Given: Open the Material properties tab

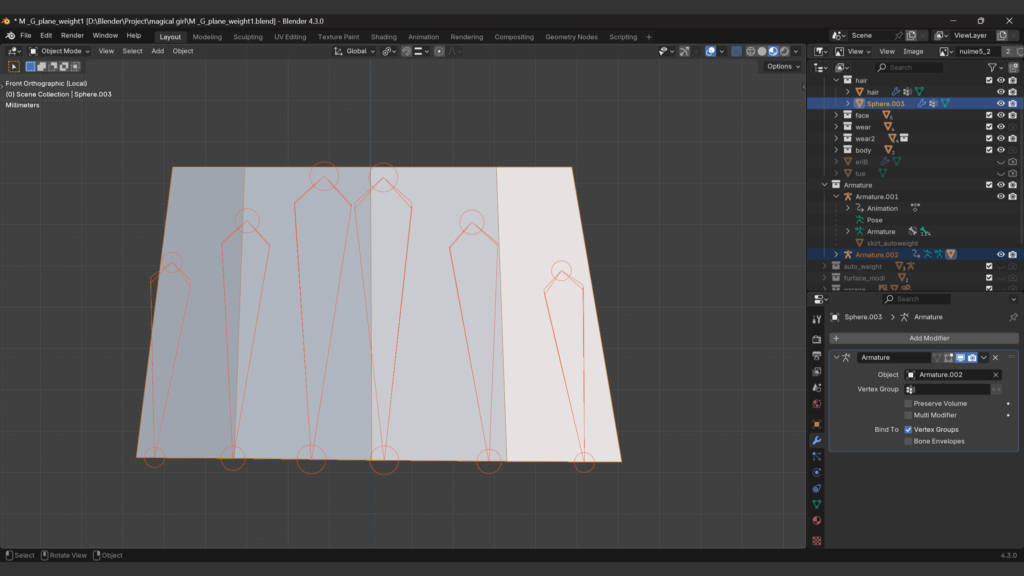Looking at the screenshot, I should coord(817,520).
